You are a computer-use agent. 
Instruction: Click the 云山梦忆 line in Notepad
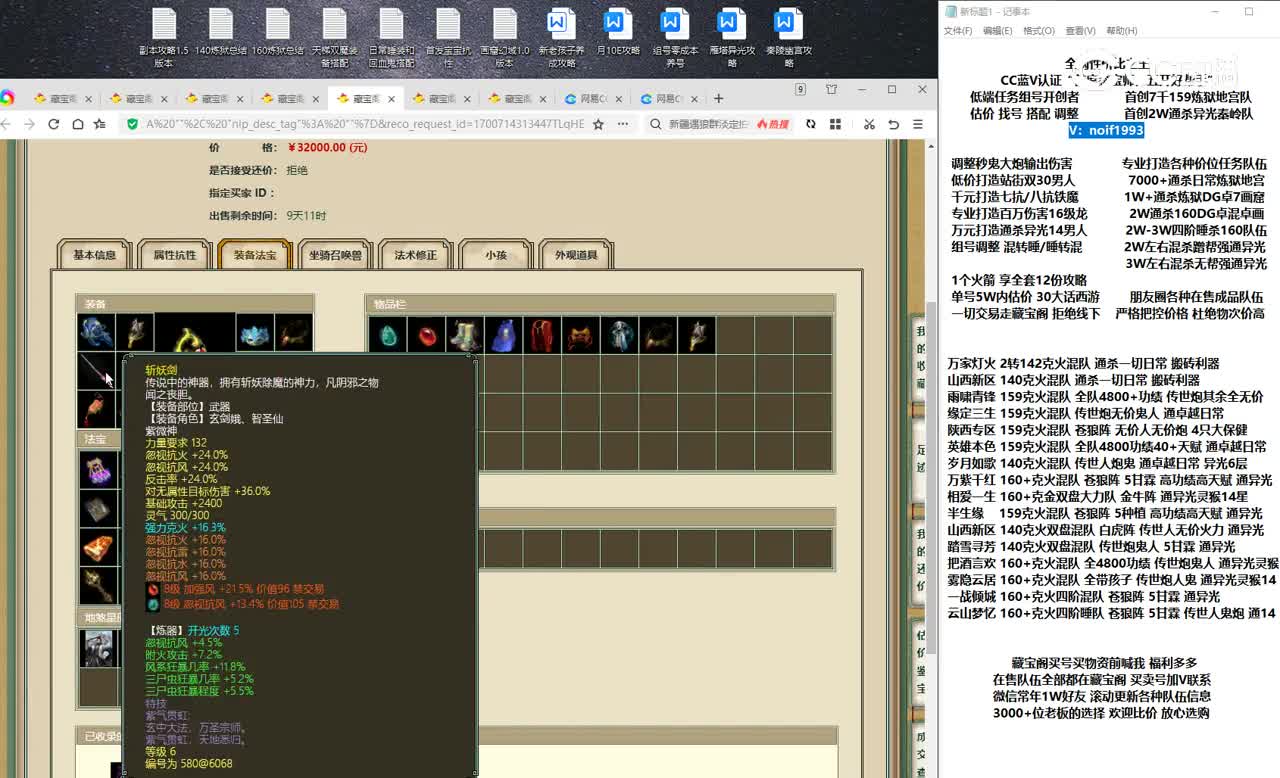[1112, 613]
